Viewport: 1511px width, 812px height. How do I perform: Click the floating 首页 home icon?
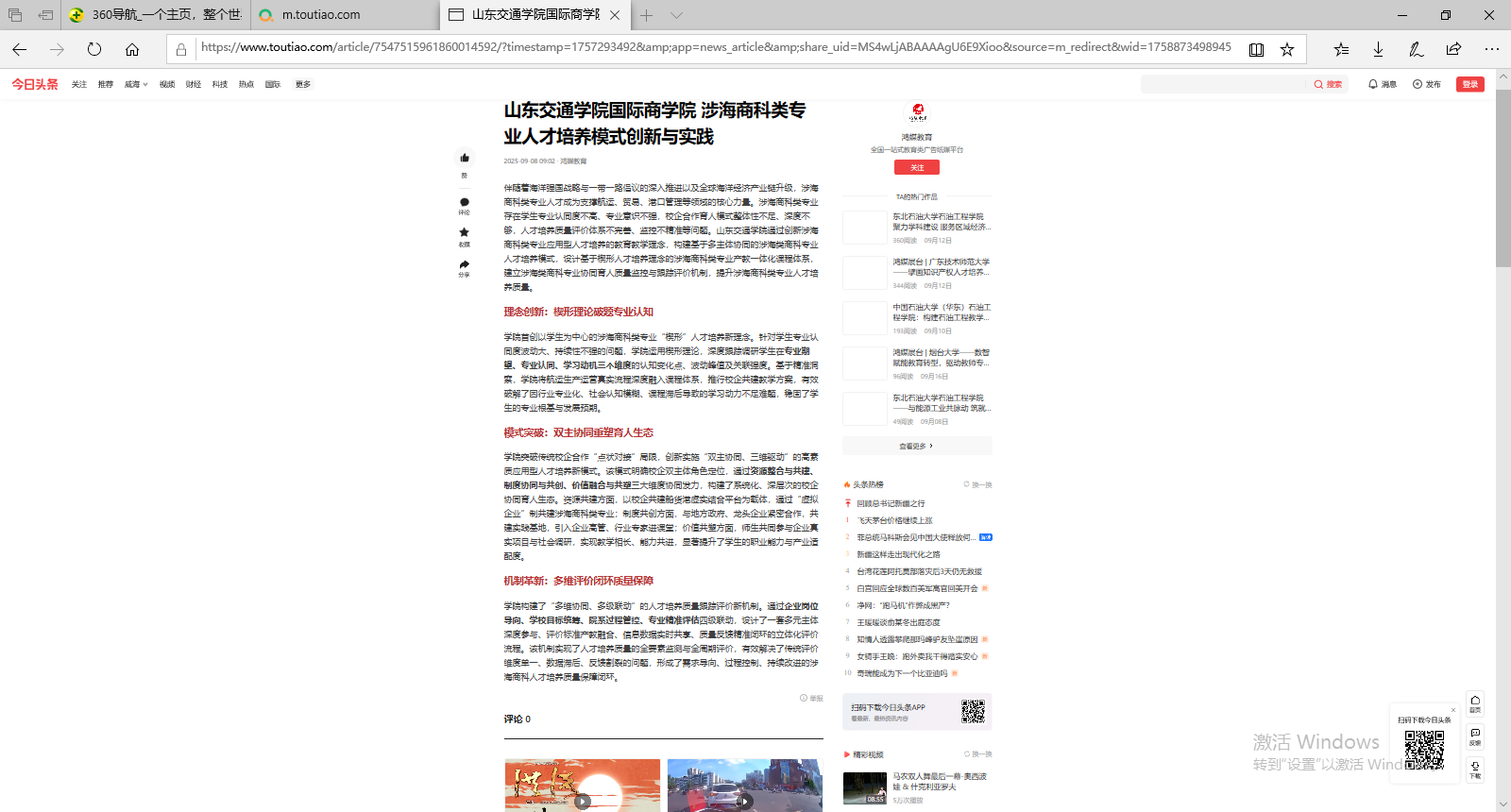[x=1475, y=703]
